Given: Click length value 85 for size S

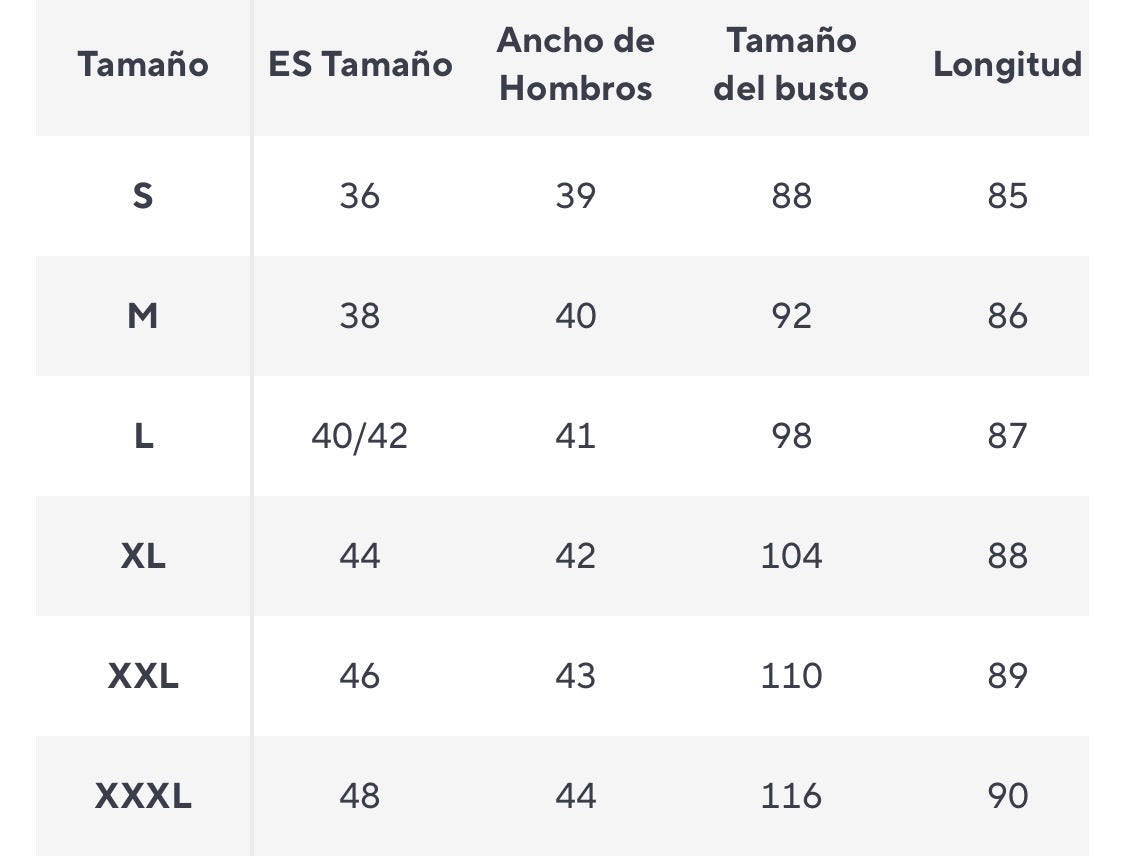Looking at the screenshot, I should click(x=1007, y=196).
